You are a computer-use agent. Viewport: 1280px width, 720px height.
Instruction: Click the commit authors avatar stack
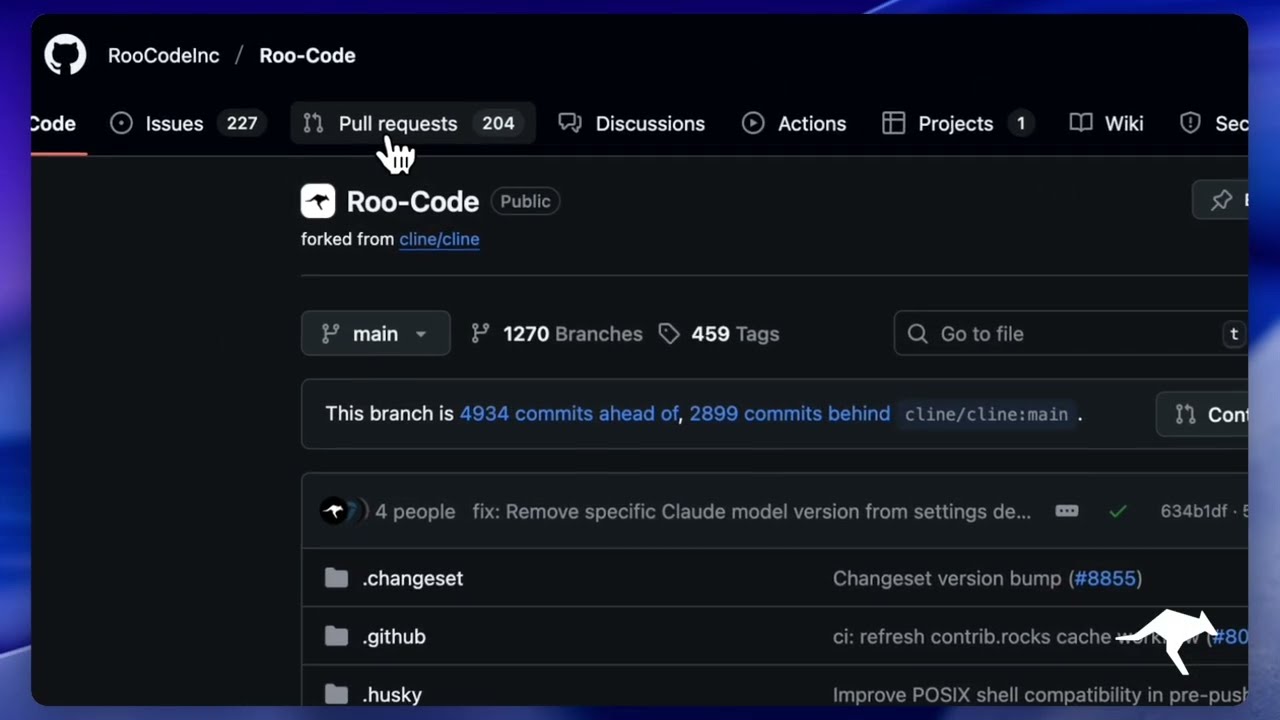(344, 511)
